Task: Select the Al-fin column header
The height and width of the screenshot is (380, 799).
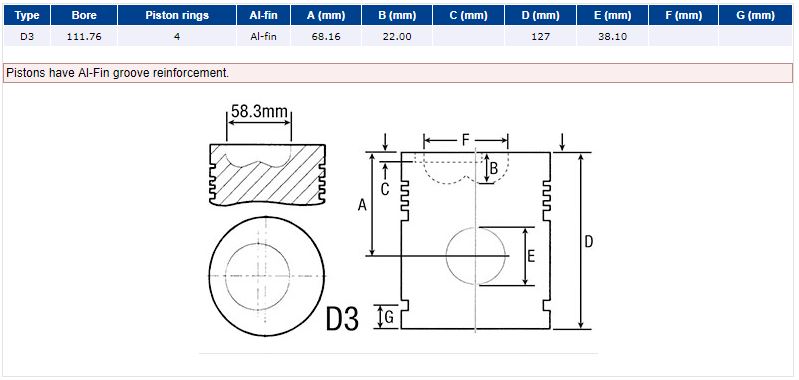Action: (x=263, y=15)
